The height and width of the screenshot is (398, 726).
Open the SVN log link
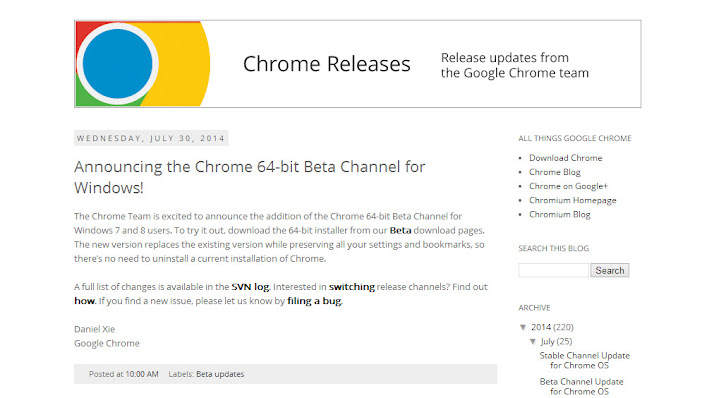pyautogui.click(x=250, y=287)
